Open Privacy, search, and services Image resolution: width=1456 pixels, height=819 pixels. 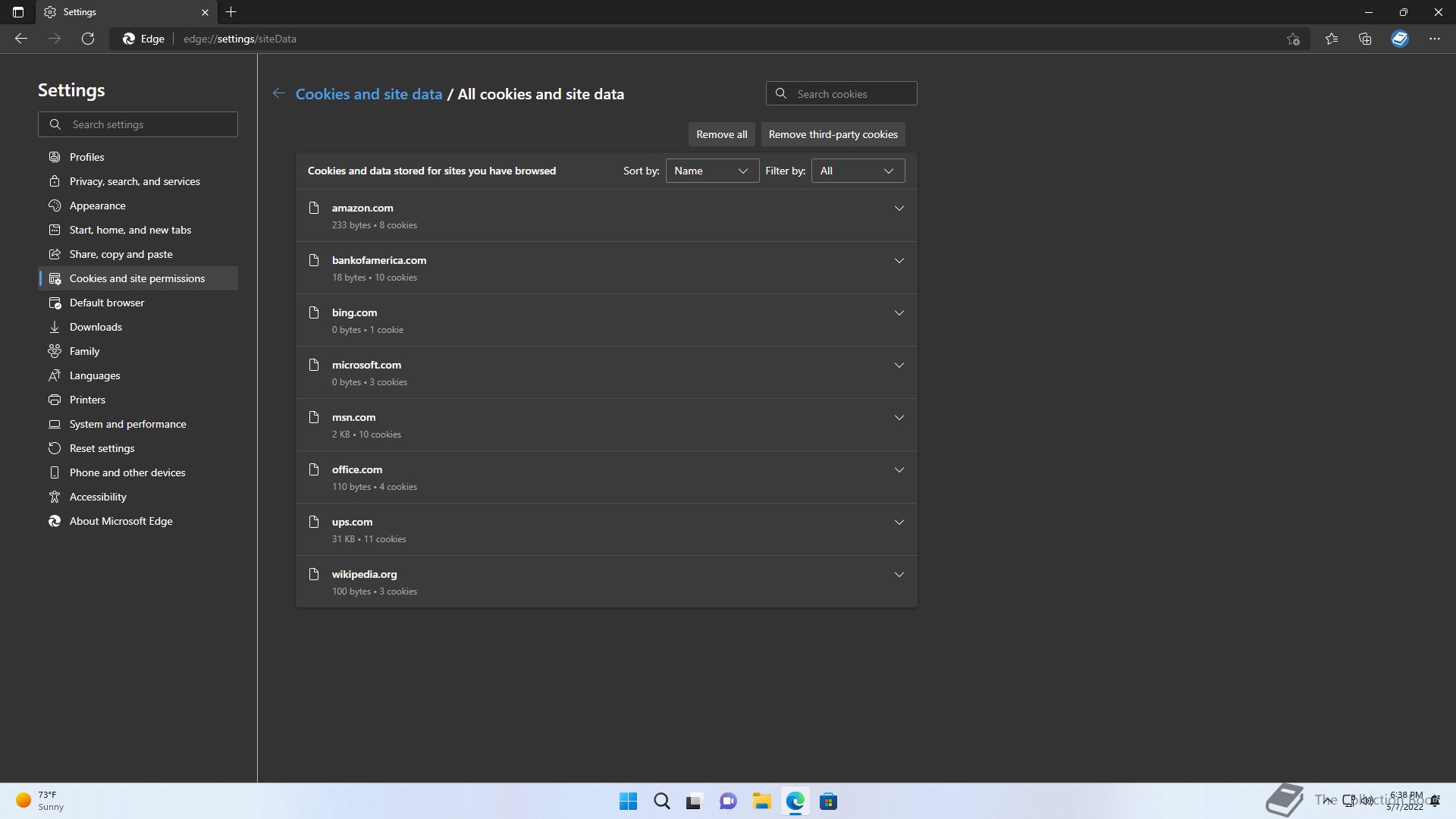[138, 181]
